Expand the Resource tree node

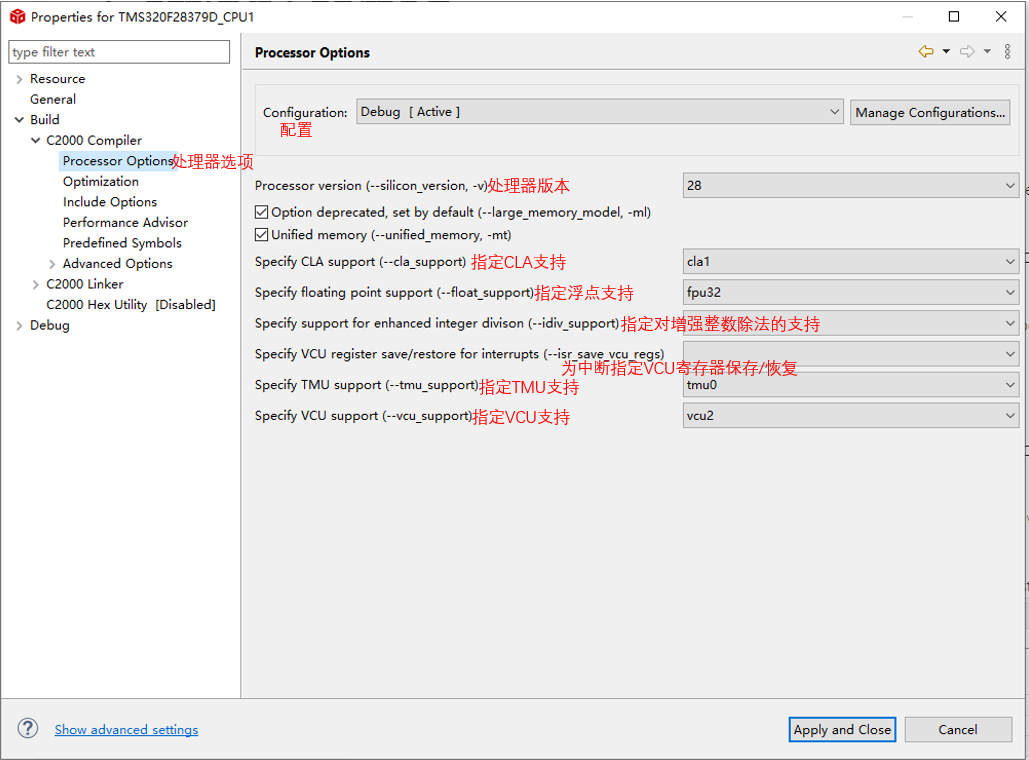19,79
